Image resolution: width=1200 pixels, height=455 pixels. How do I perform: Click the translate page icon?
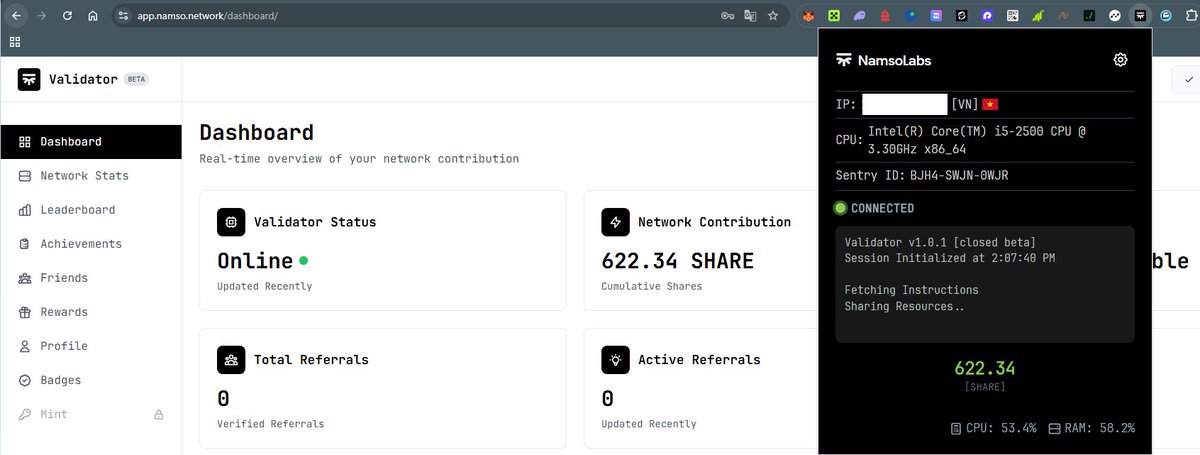click(x=750, y=16)
